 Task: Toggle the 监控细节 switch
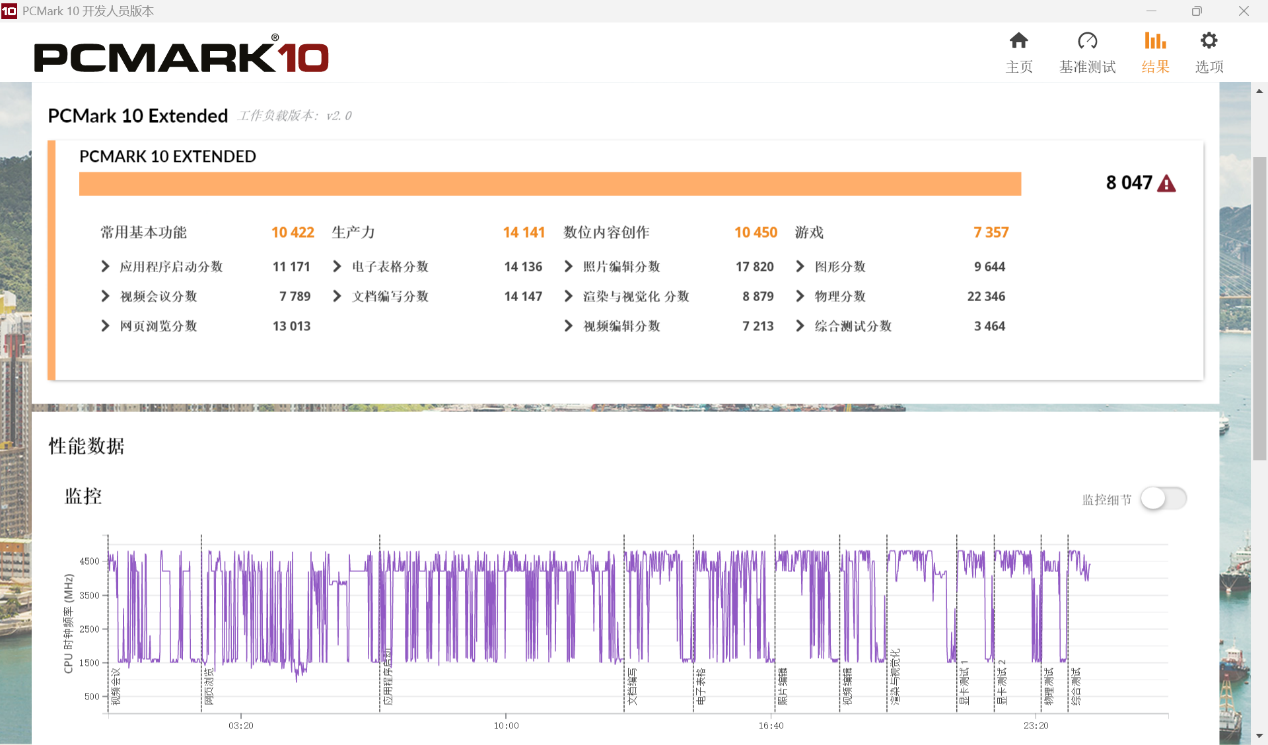click(x=1163, y=499)
